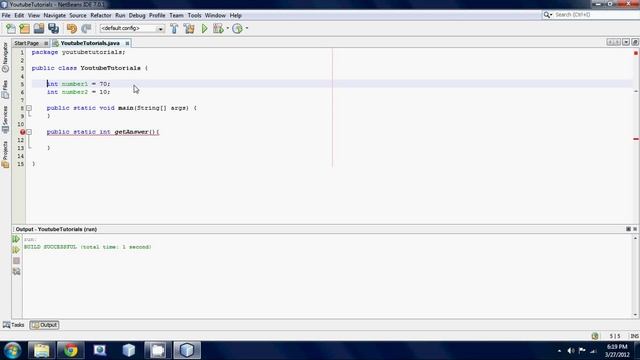Select the YoutubeTutorials.java editor tab

pos(90,43)
